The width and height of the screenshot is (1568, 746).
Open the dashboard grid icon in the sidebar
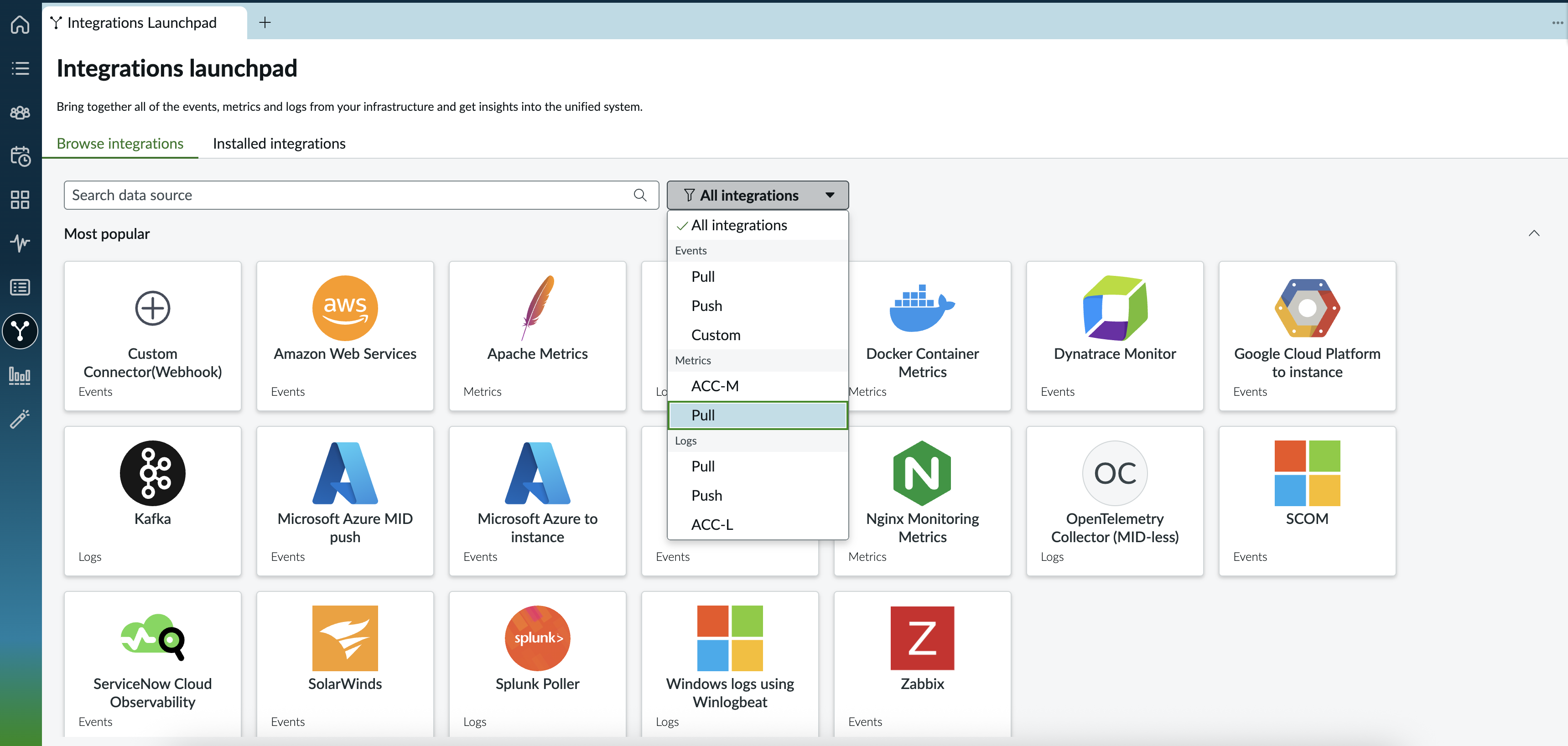point(20,200)
